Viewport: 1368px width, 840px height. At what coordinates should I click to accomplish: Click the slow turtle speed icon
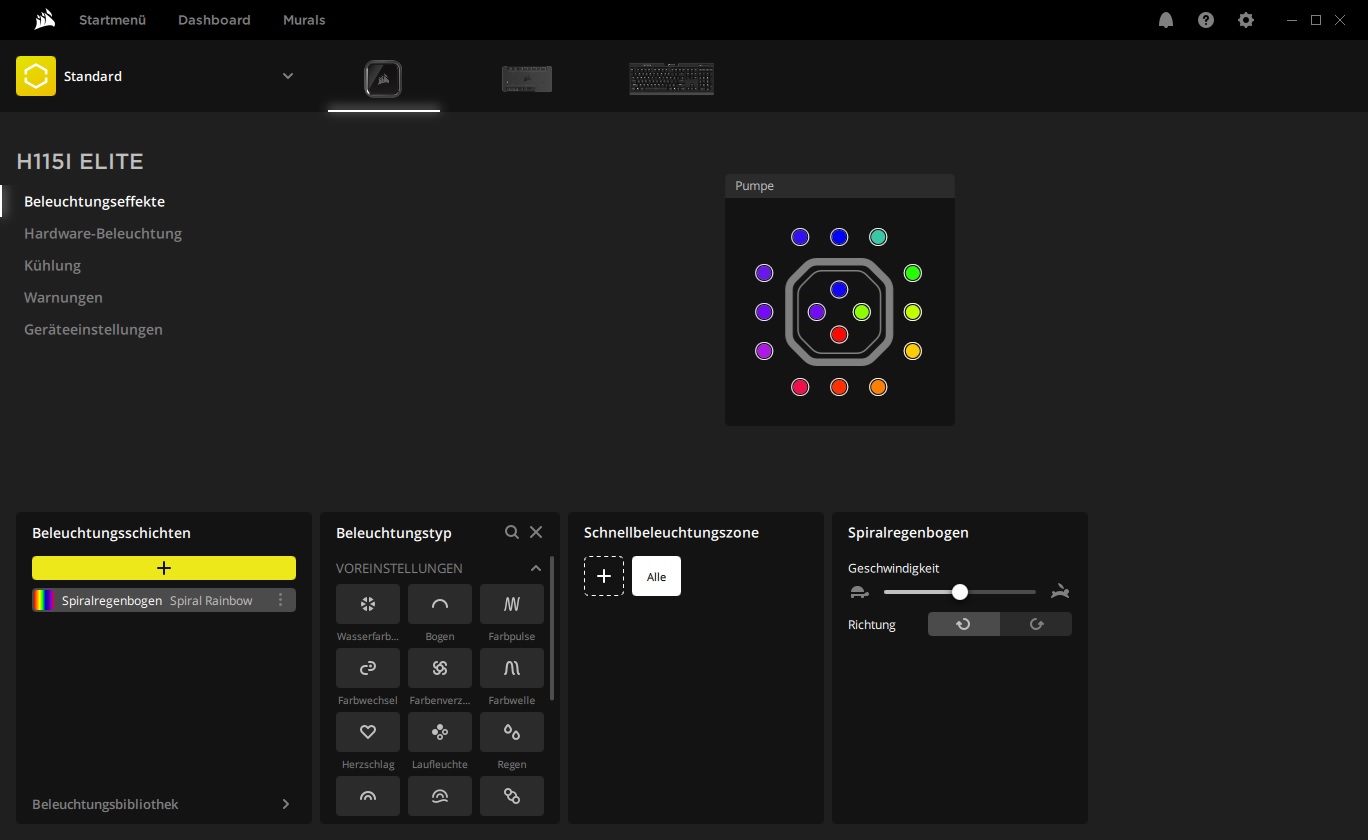pyautogui.click(x=859, y=592)
